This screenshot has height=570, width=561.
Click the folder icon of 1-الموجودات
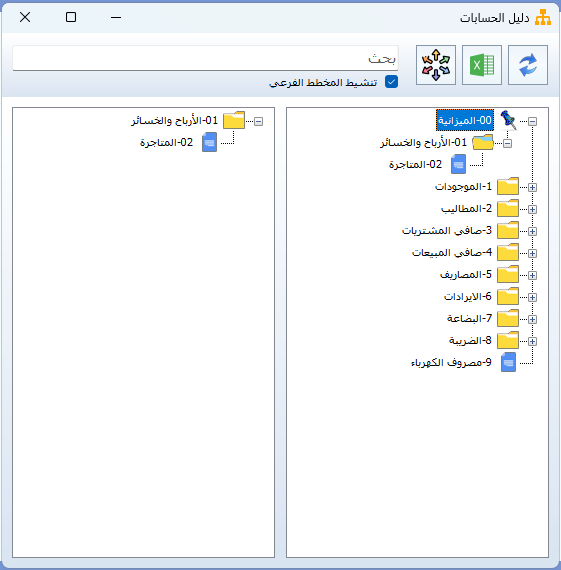[x=508, y=186]
